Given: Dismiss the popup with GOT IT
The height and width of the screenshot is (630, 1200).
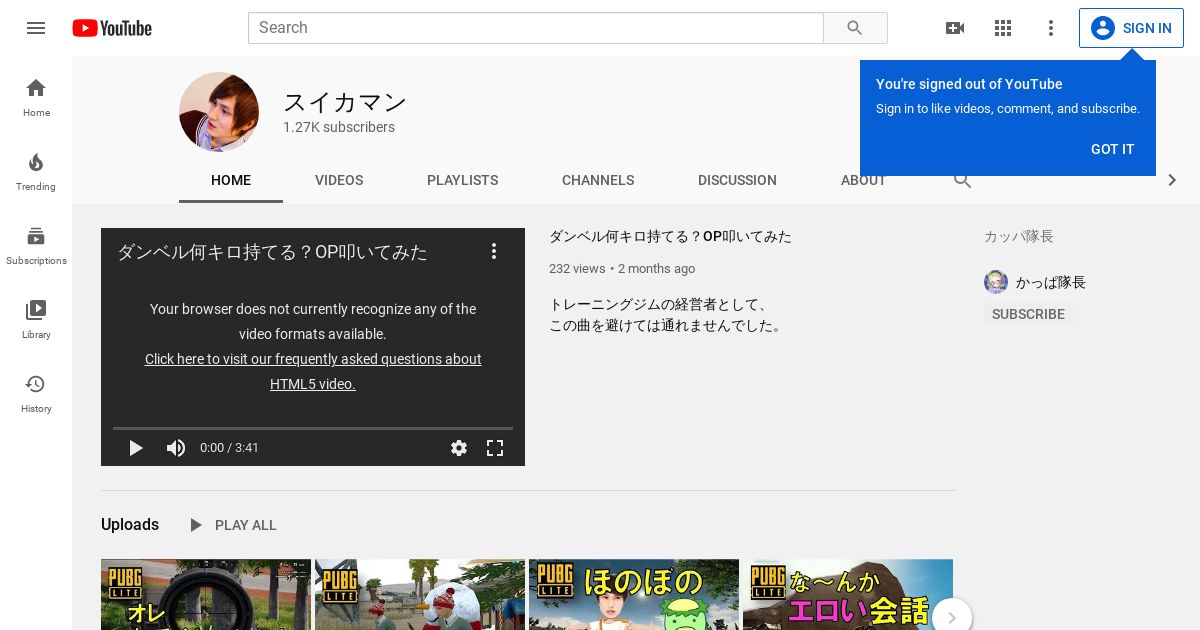Looking at the screenshot, I should [x=1112, y=149].
